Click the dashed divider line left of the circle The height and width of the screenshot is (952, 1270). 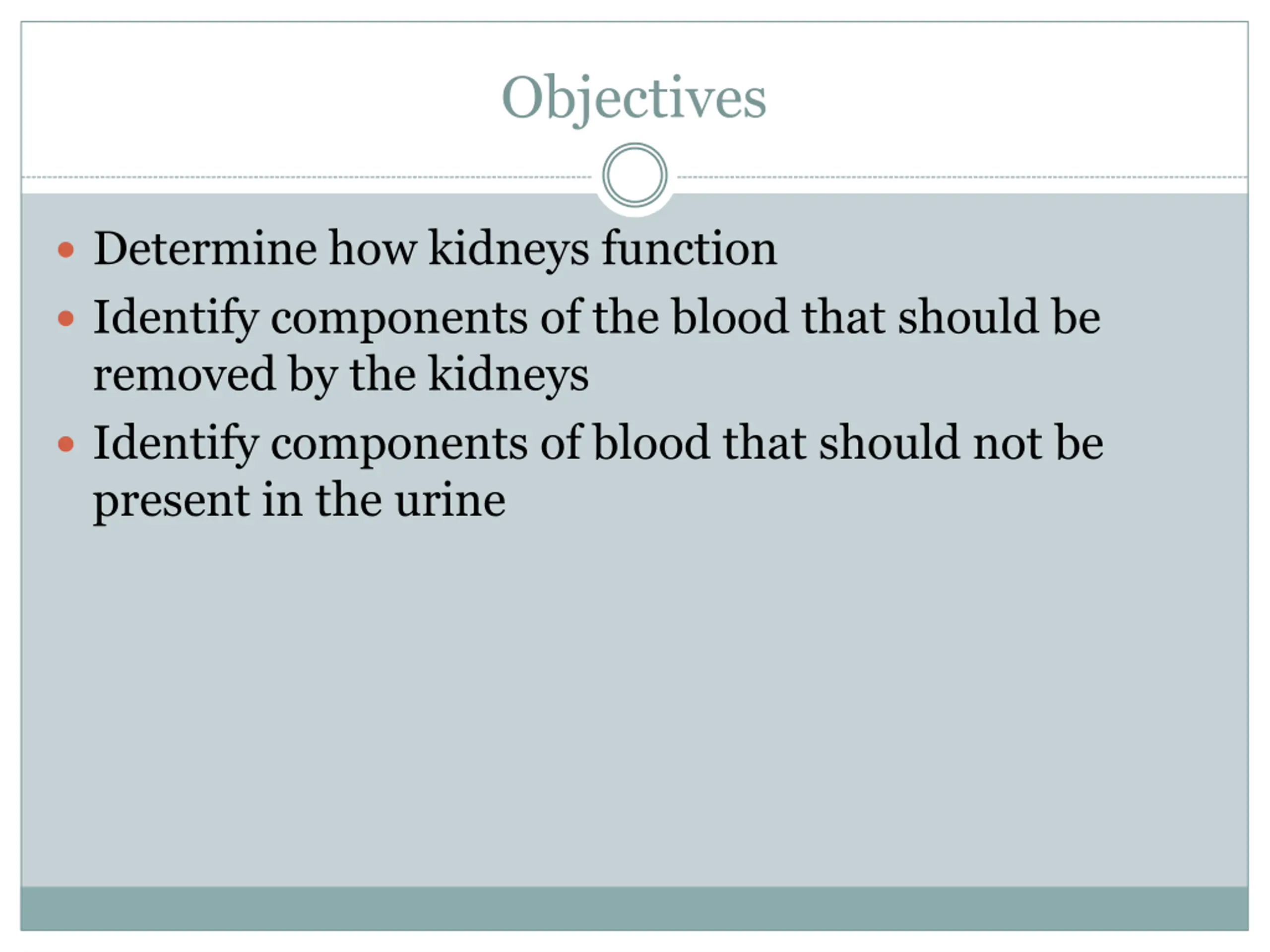(x=307, y=178)
